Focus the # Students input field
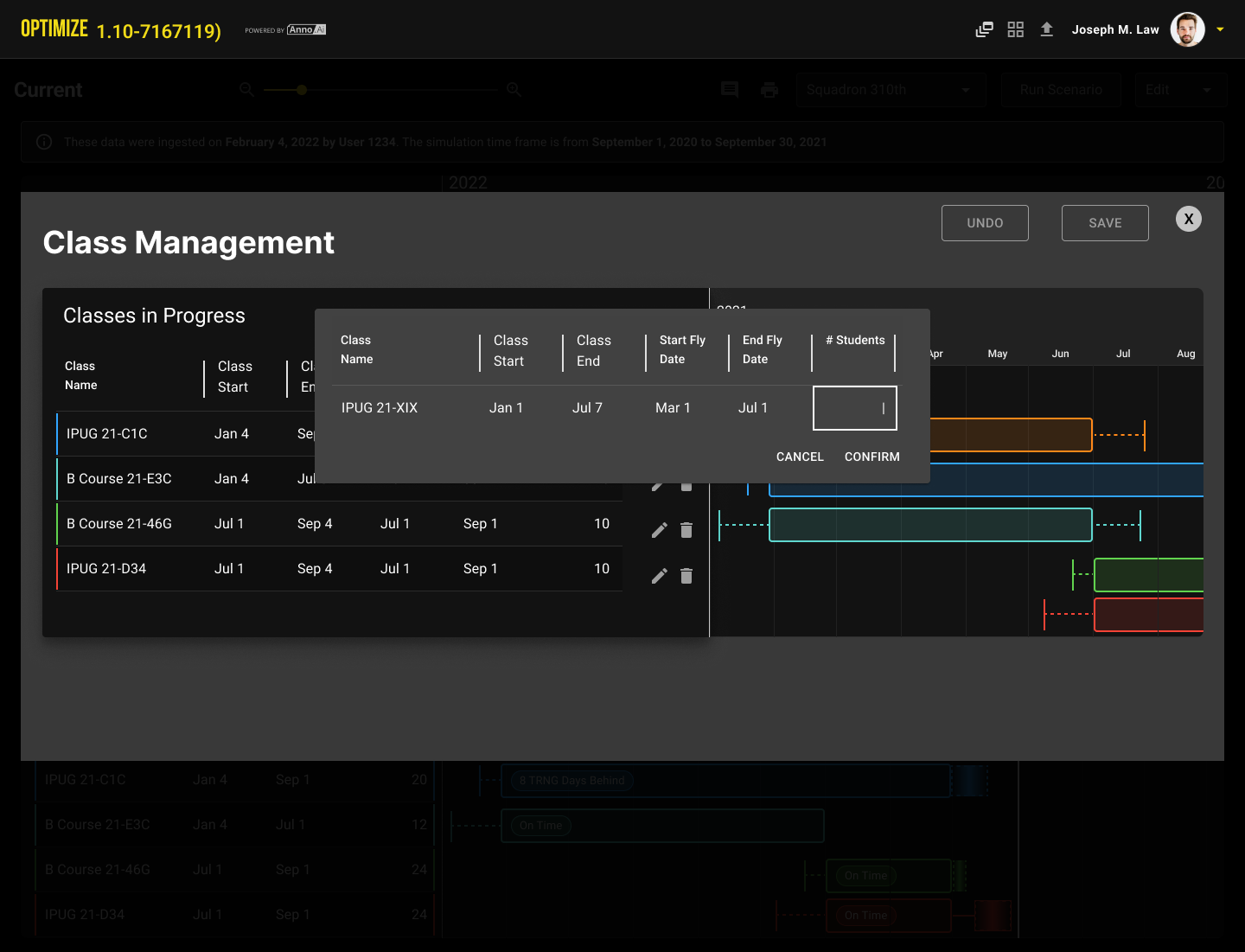This screenshot has height=952, width=1245. 854,408
